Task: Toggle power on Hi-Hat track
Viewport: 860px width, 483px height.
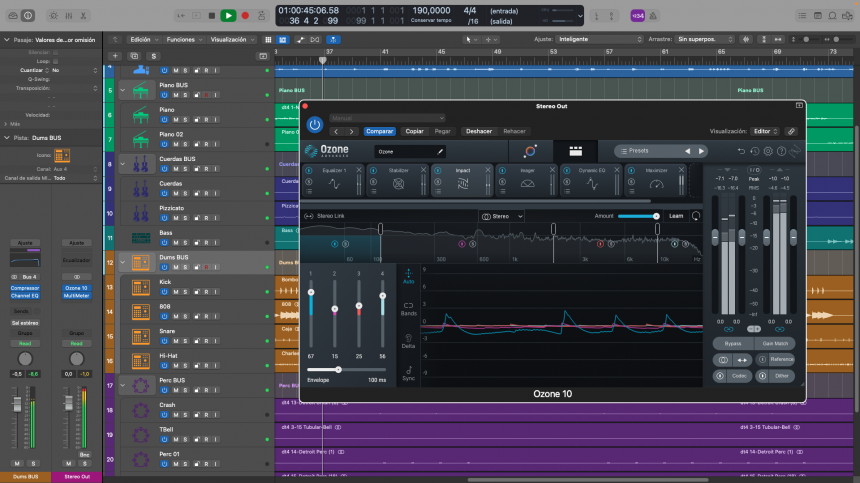Action: [x=164, y=366]
